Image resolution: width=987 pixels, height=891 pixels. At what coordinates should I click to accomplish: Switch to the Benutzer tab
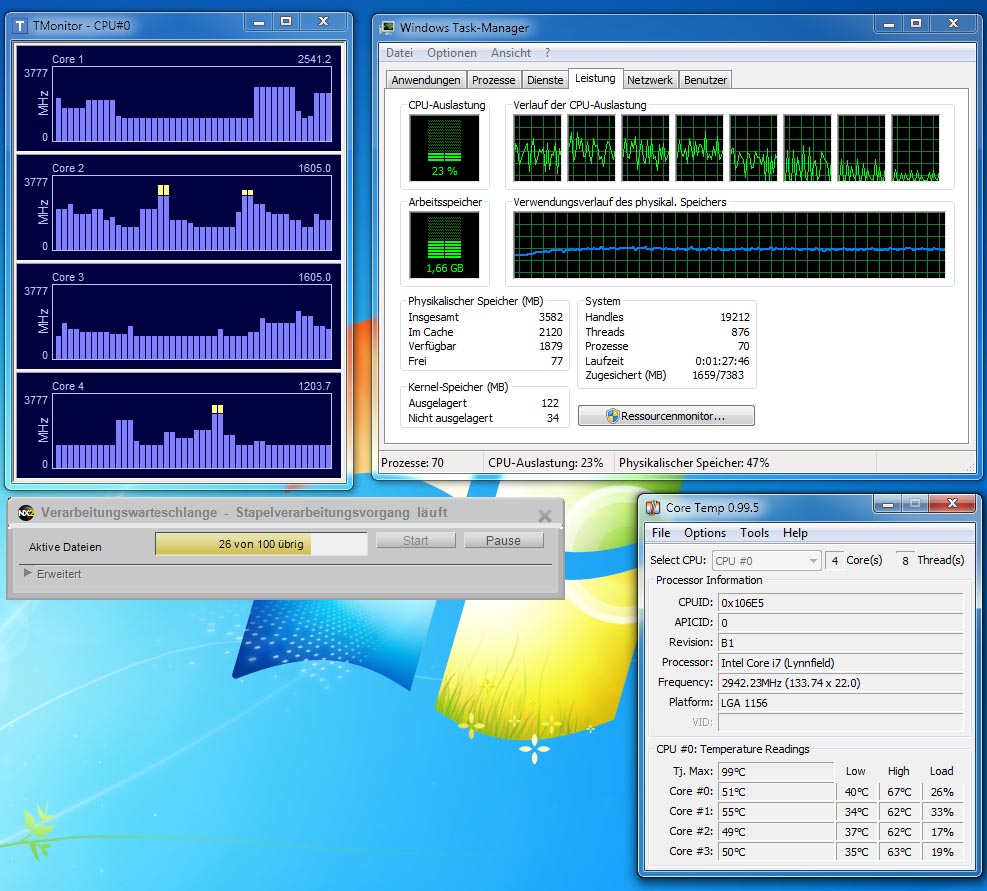[705, 80]
